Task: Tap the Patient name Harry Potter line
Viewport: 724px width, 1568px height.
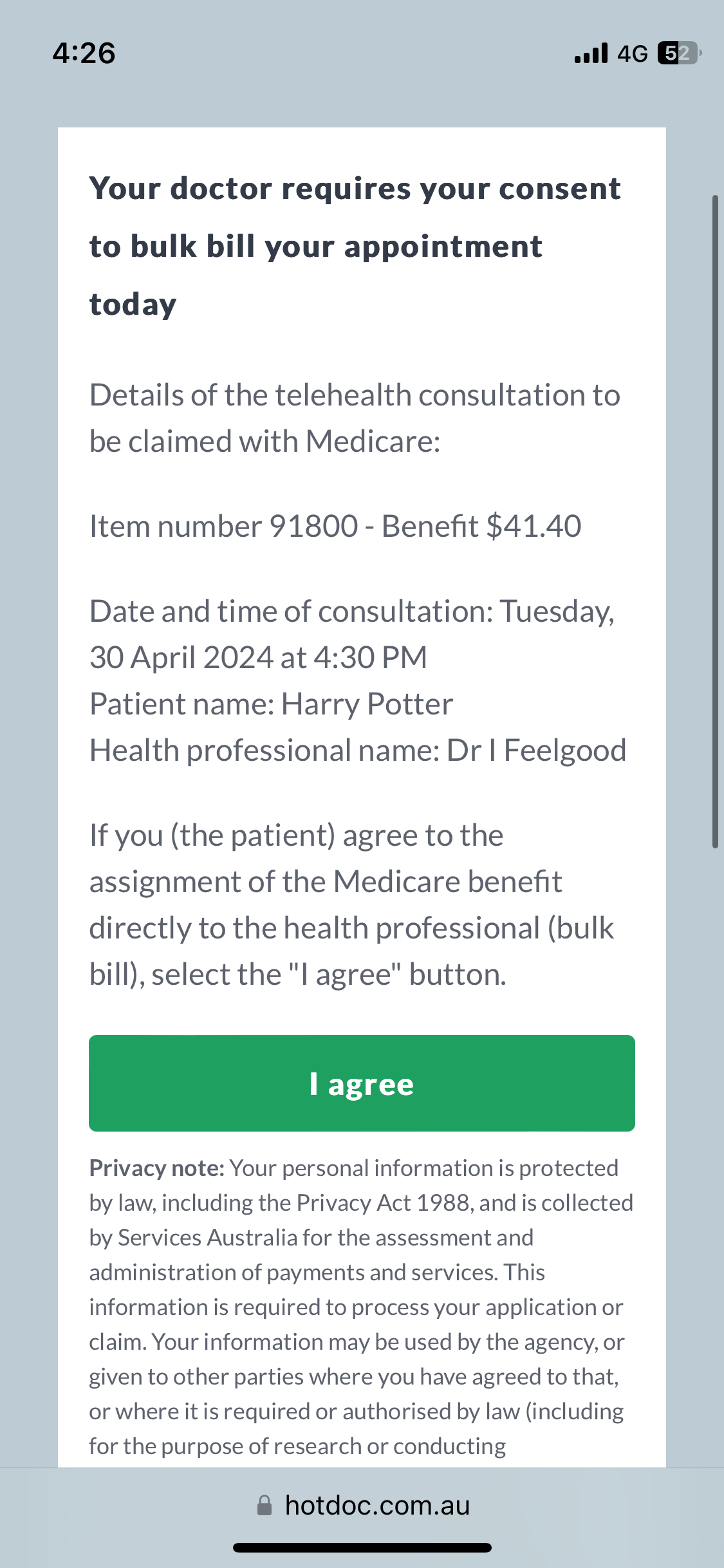Action: click(271, 704)
